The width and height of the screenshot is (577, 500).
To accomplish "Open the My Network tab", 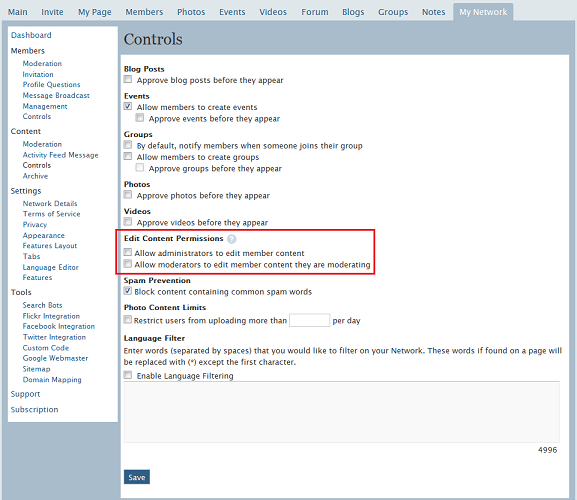I will pyautogui.click(x=483, y=12).
